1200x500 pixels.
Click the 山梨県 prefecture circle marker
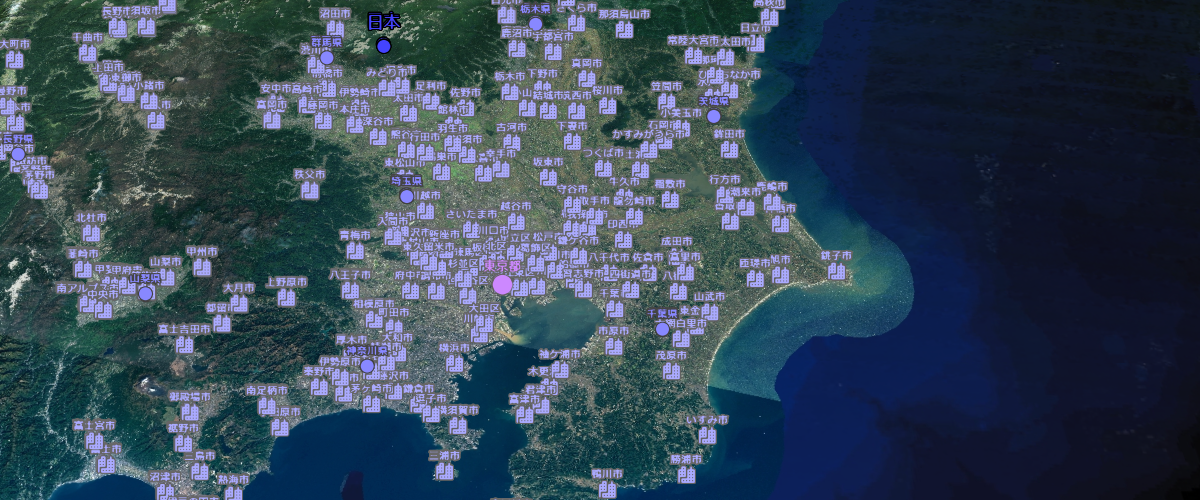(x=146, y=293)
